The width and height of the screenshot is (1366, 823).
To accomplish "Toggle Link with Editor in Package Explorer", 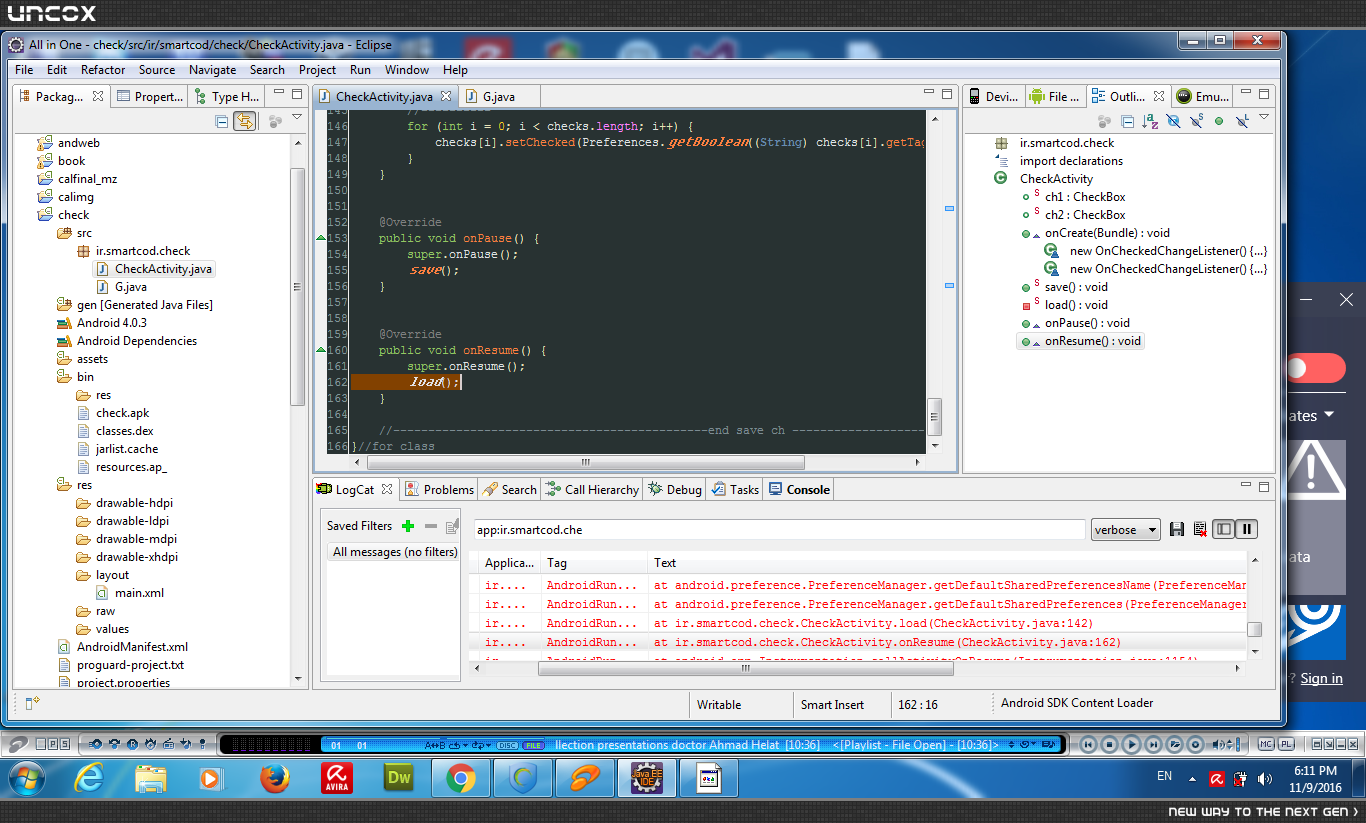I will (244, 121).
